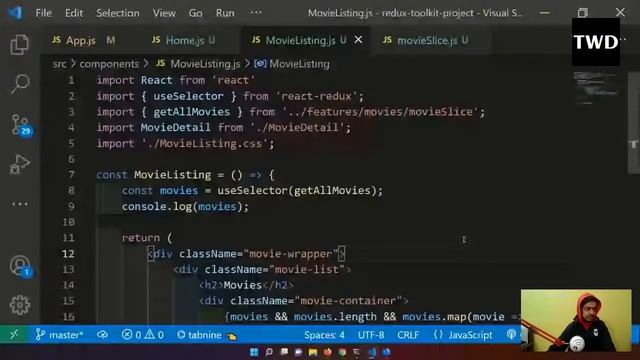Image resolution: width=640 pixels, height=360 pixels.
Task: Open the Run and Debug view
Action: point(19,164)
